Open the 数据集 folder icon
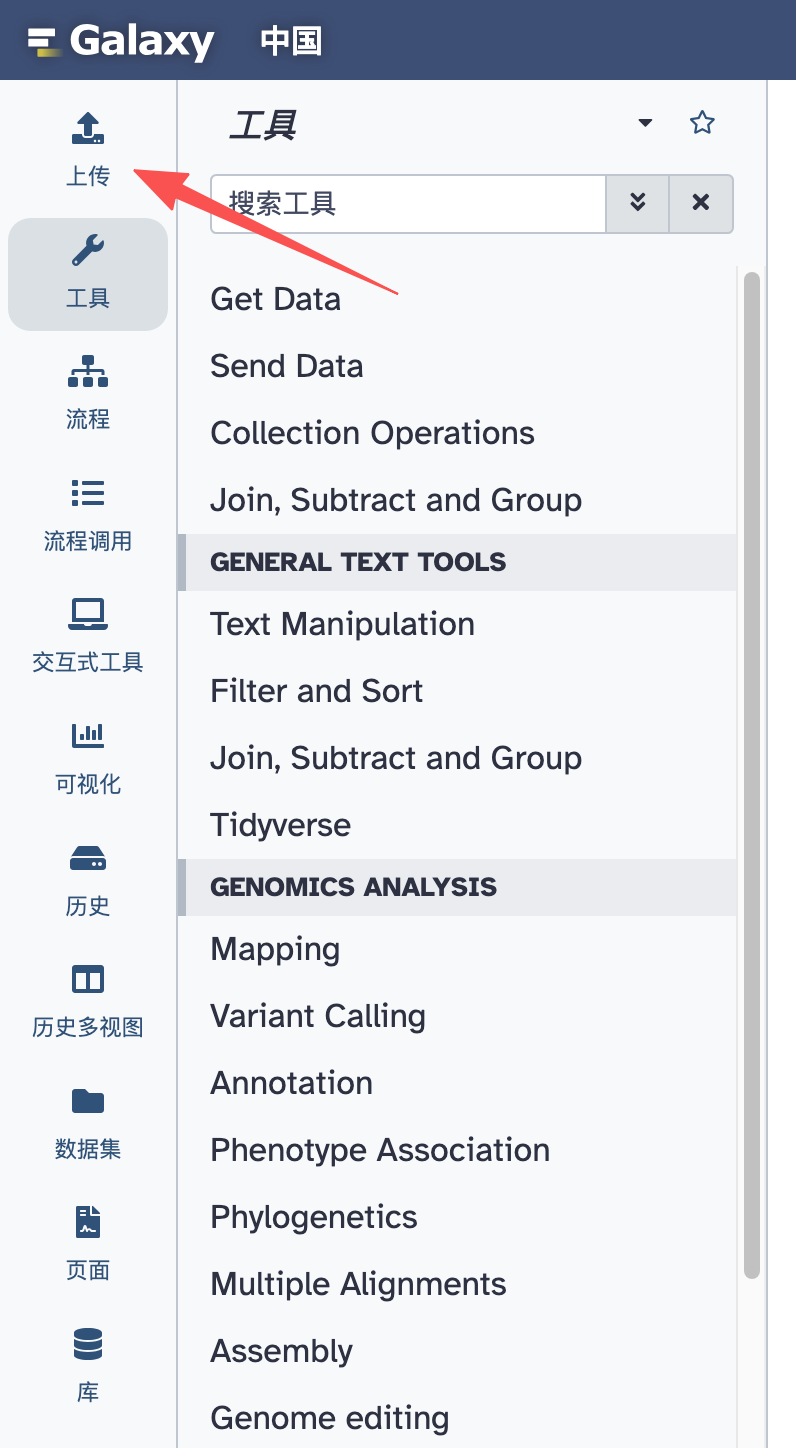This screenshot has height=1448, width=796. click(x=88, y=1101)
